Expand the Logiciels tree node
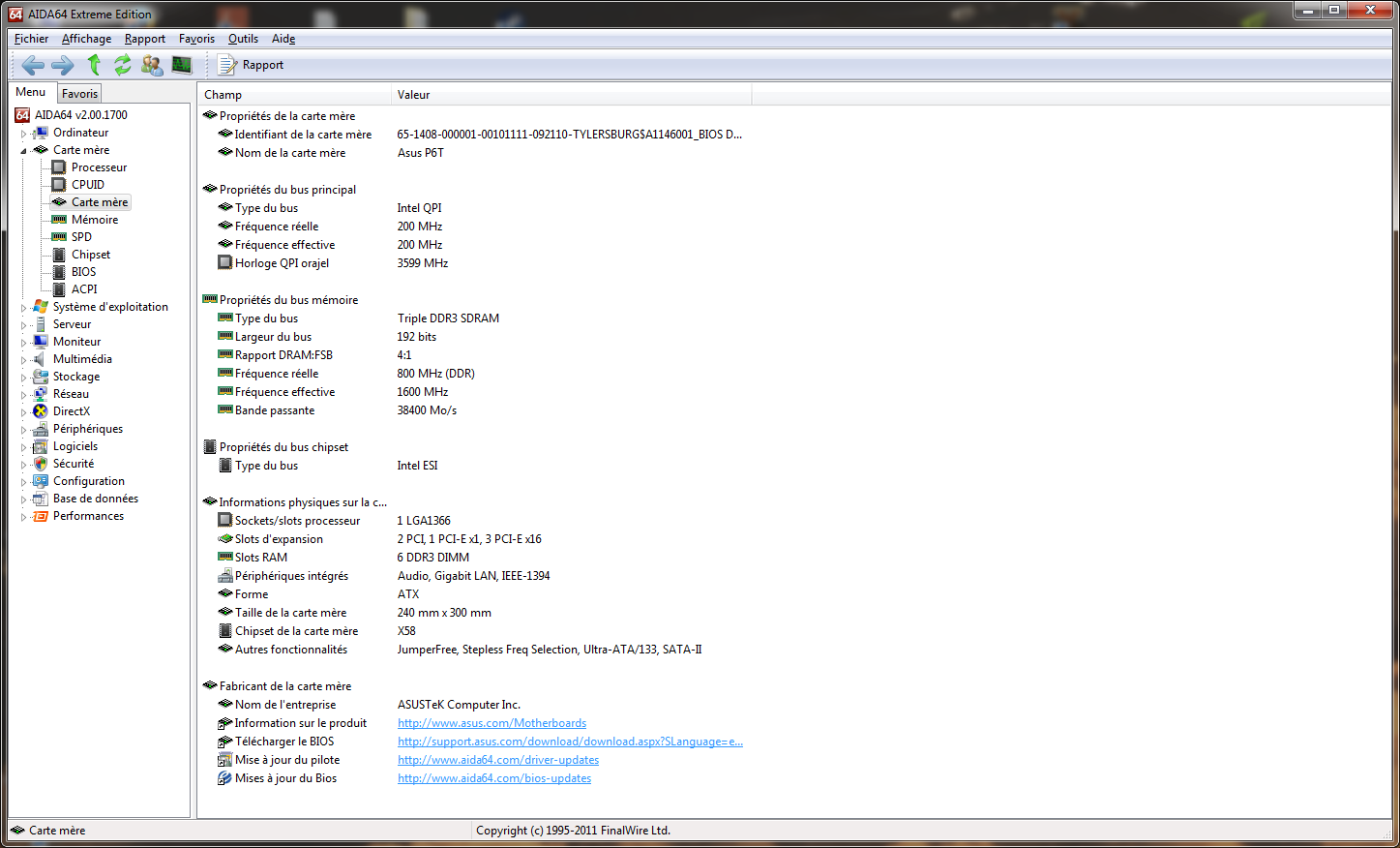 coord(24,447)
